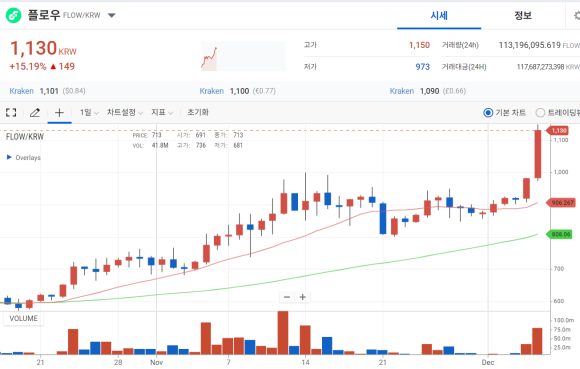Zoom in chart with plus button

tap(303, 297)
